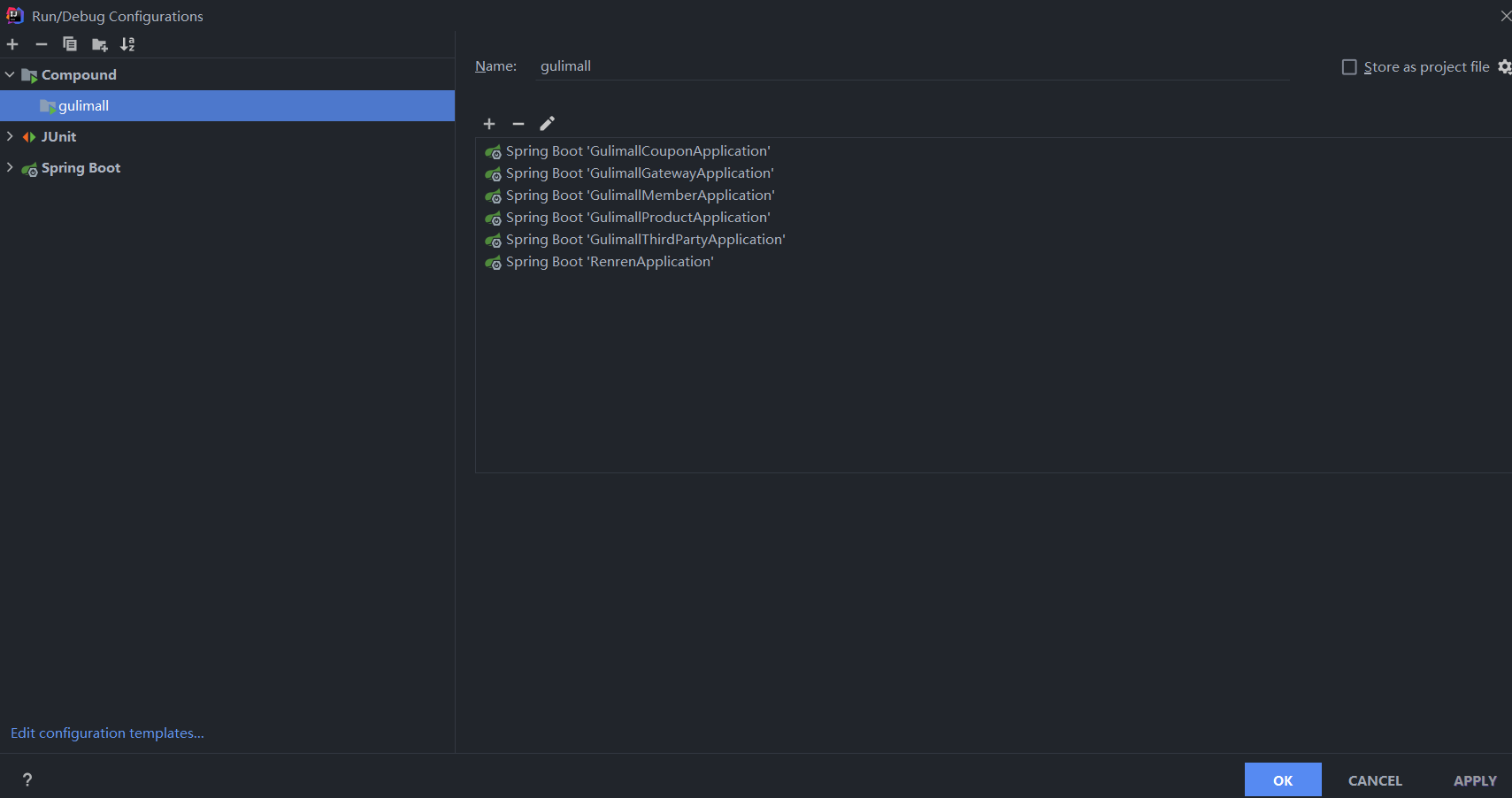Select the Spring Boot category label
Image resolution: width=1512 pixels, height=798 pixels.
[x=81, y=168]
